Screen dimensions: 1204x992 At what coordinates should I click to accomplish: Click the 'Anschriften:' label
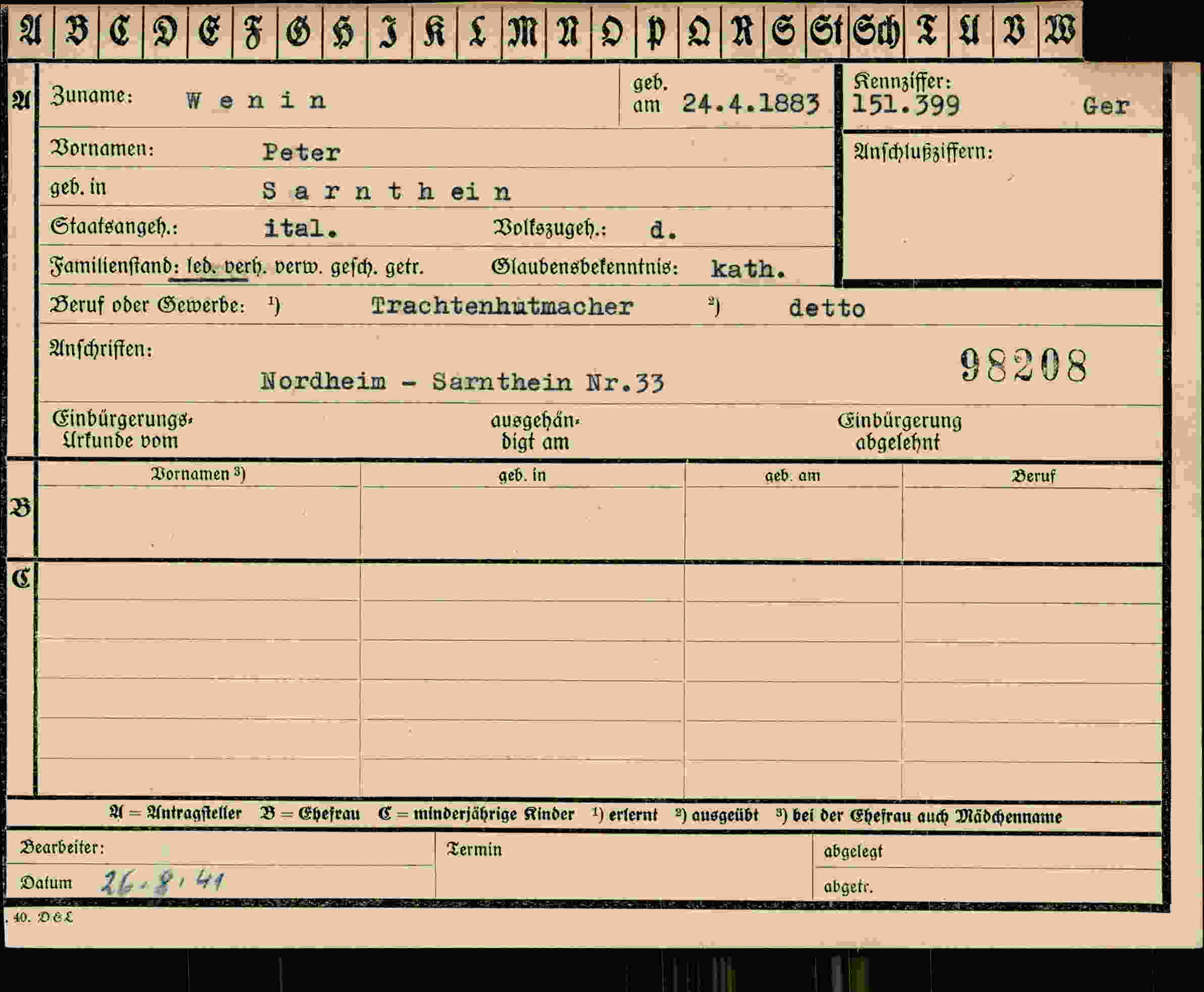coord(101,349)
